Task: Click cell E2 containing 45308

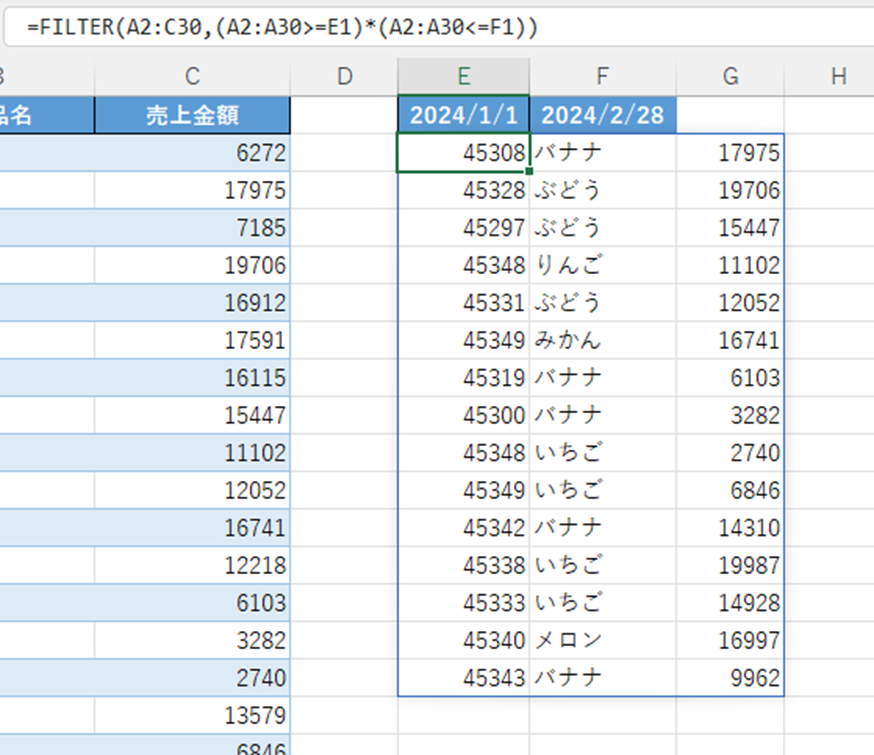Action: [463, 153]
